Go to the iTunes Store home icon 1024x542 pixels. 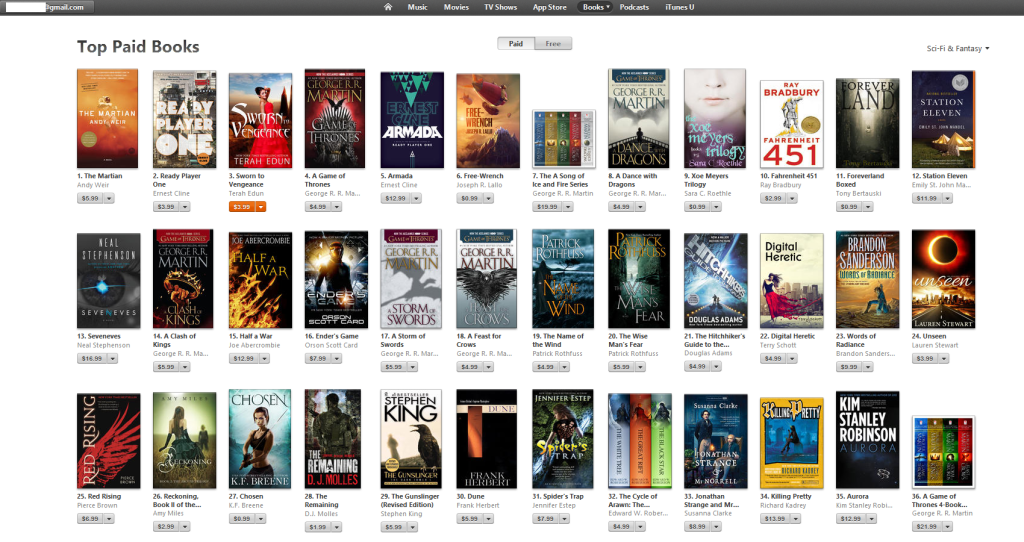pyautogui.click(x=387, y=7)
